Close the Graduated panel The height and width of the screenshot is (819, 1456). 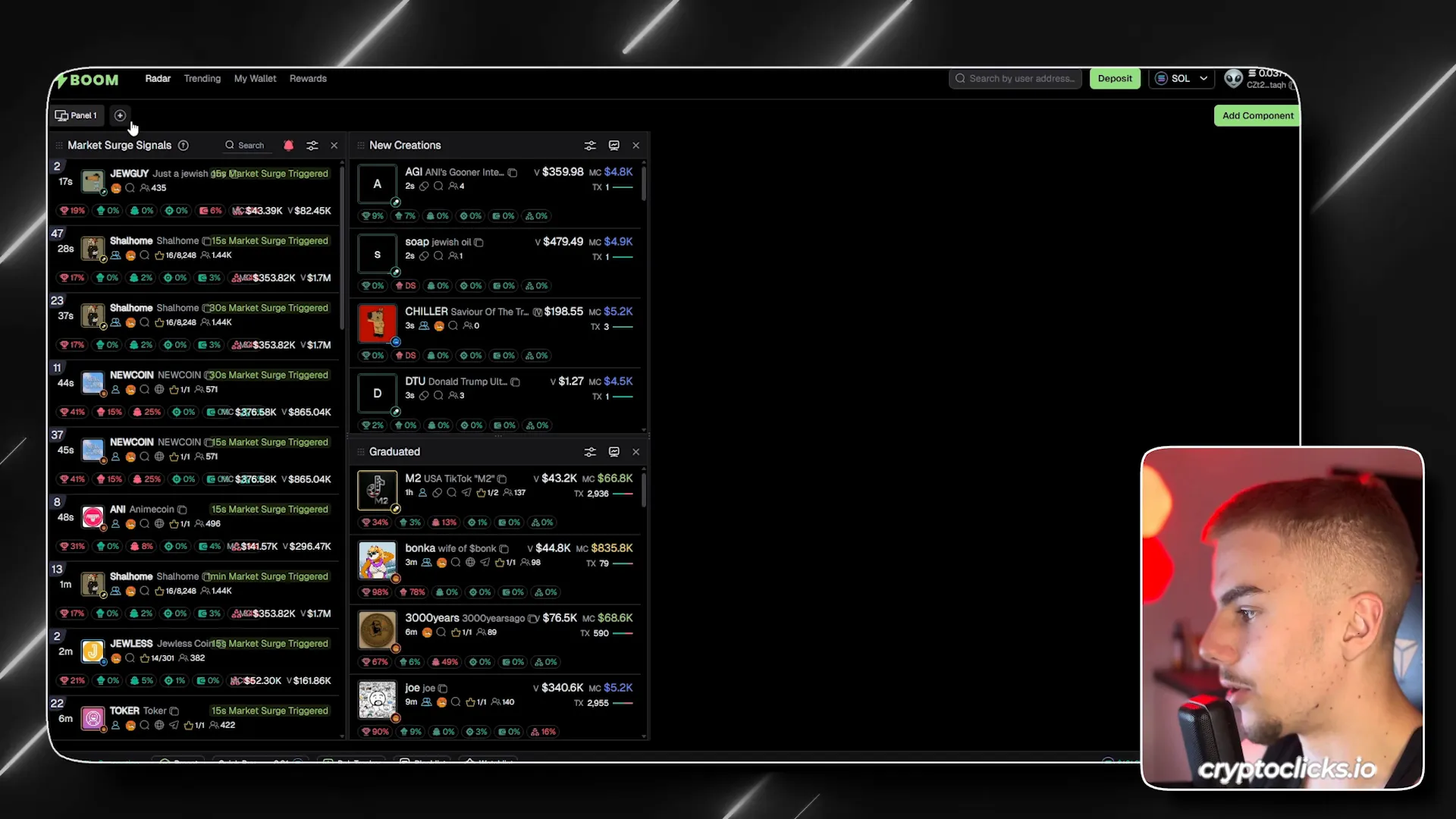coord(636,452)
